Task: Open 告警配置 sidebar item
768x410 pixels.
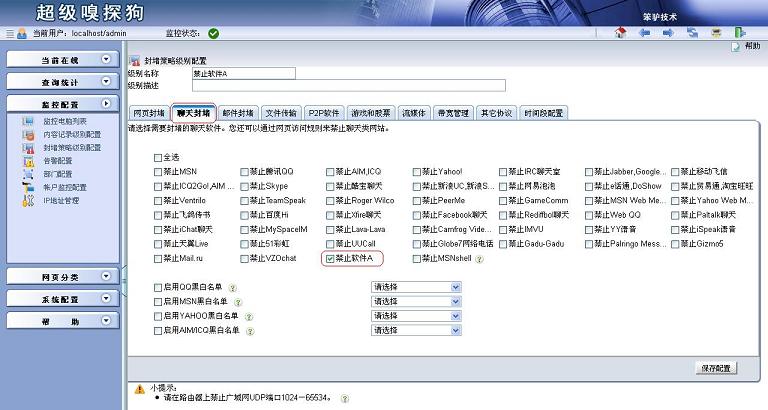Action: click(57, 160)
